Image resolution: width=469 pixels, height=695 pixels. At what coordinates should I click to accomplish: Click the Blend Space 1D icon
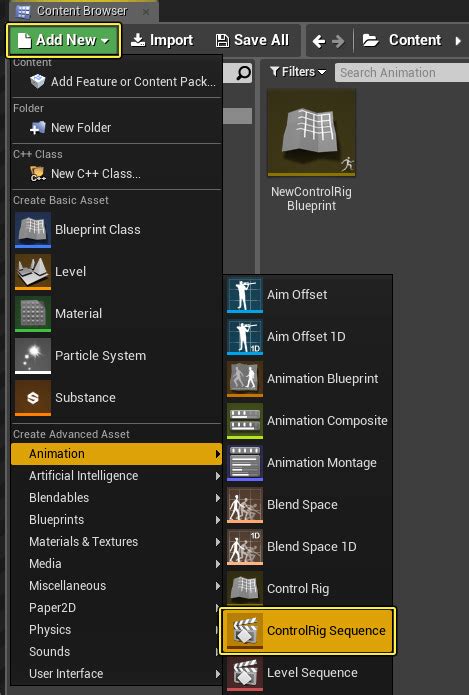click(x=245, y=547)
